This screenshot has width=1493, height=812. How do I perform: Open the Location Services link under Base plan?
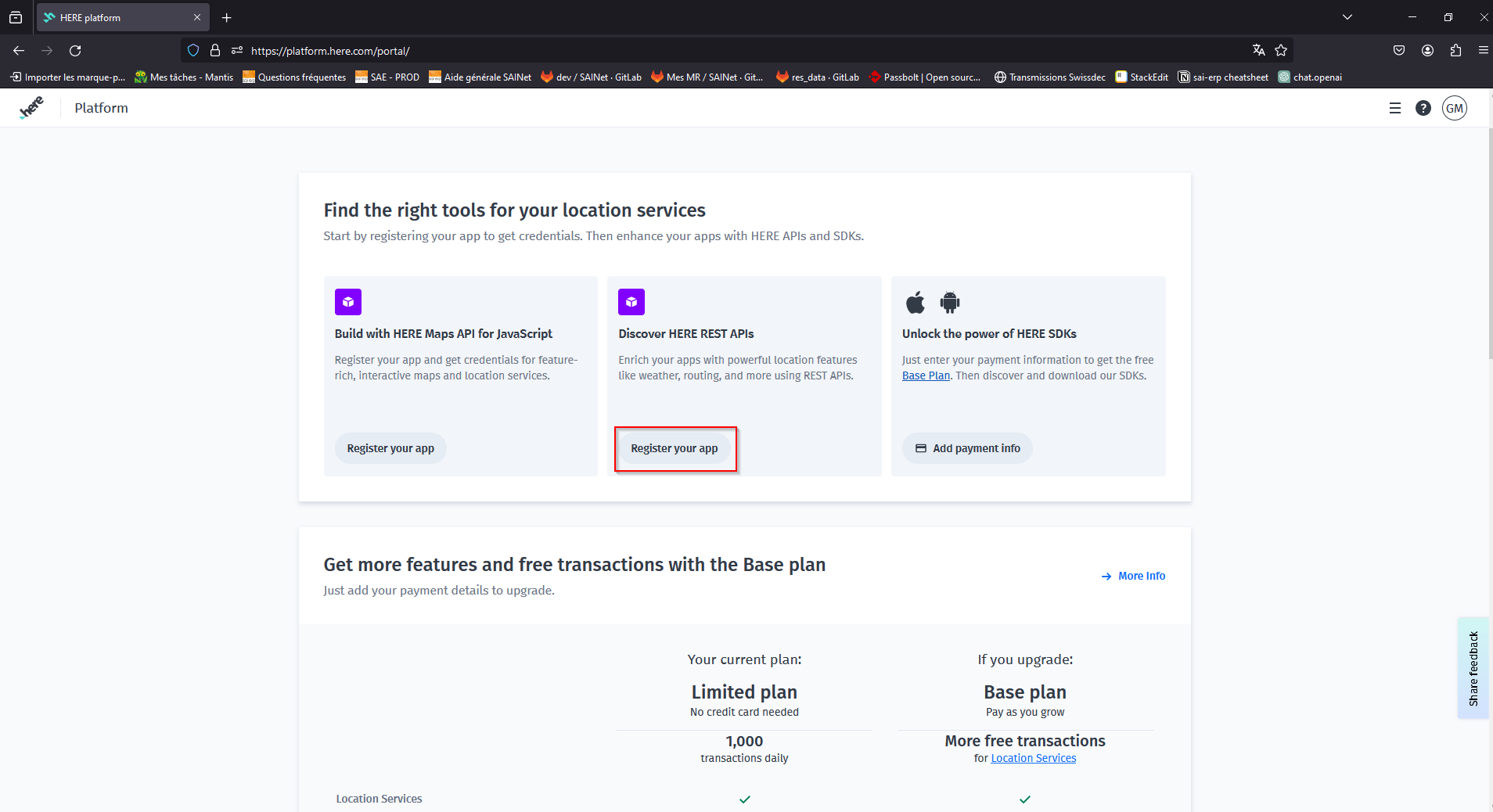[1033, 758]
